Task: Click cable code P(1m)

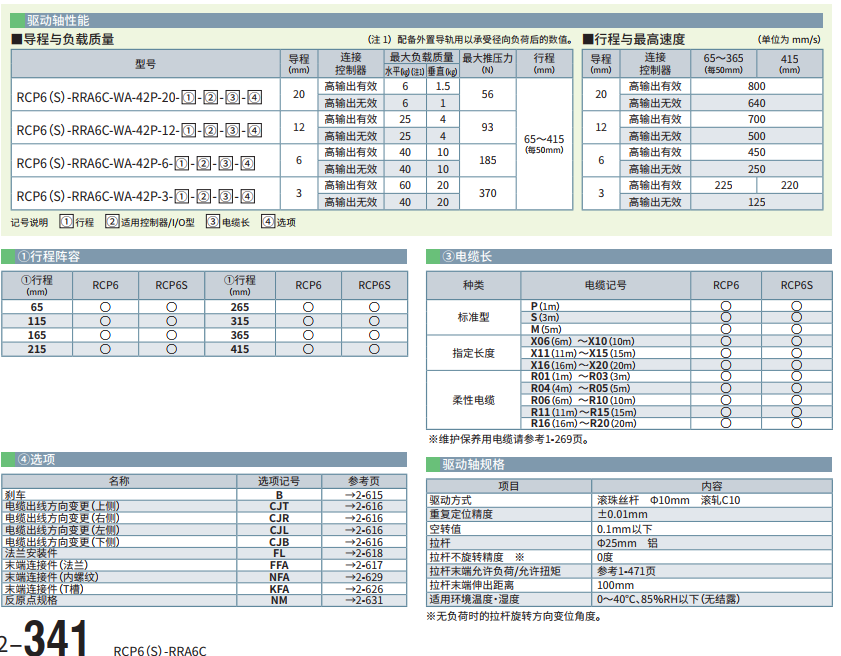Action: coord(545,306)
